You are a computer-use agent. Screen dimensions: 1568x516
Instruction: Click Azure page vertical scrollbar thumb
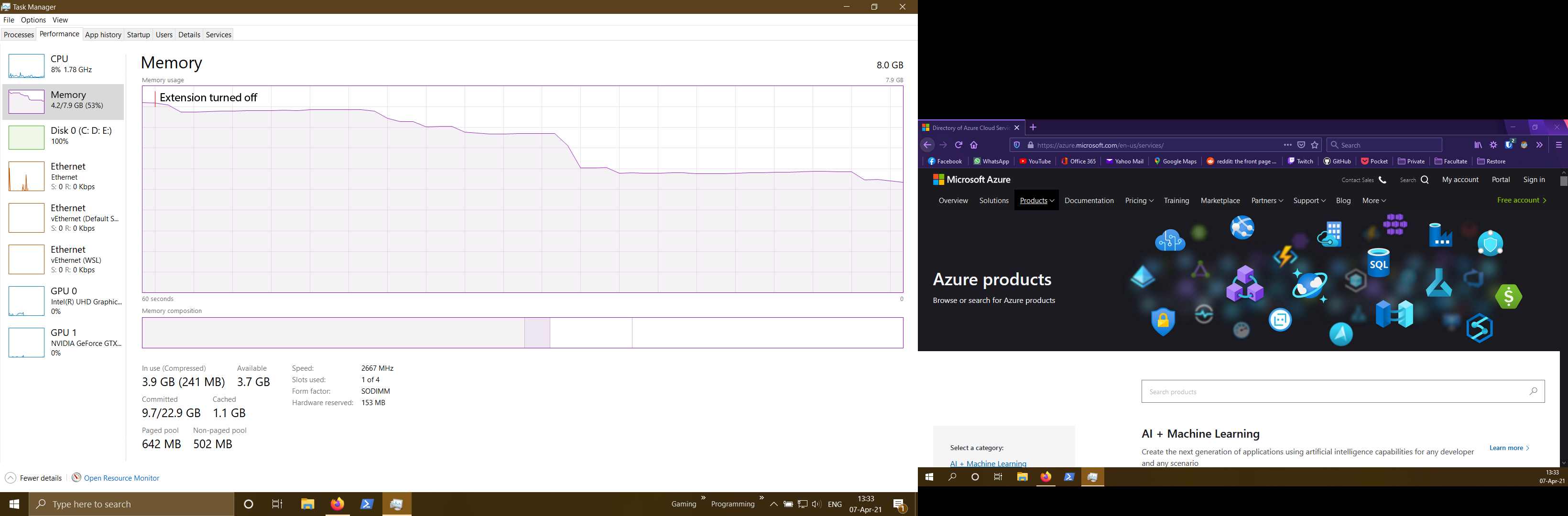click(1563, 182)
